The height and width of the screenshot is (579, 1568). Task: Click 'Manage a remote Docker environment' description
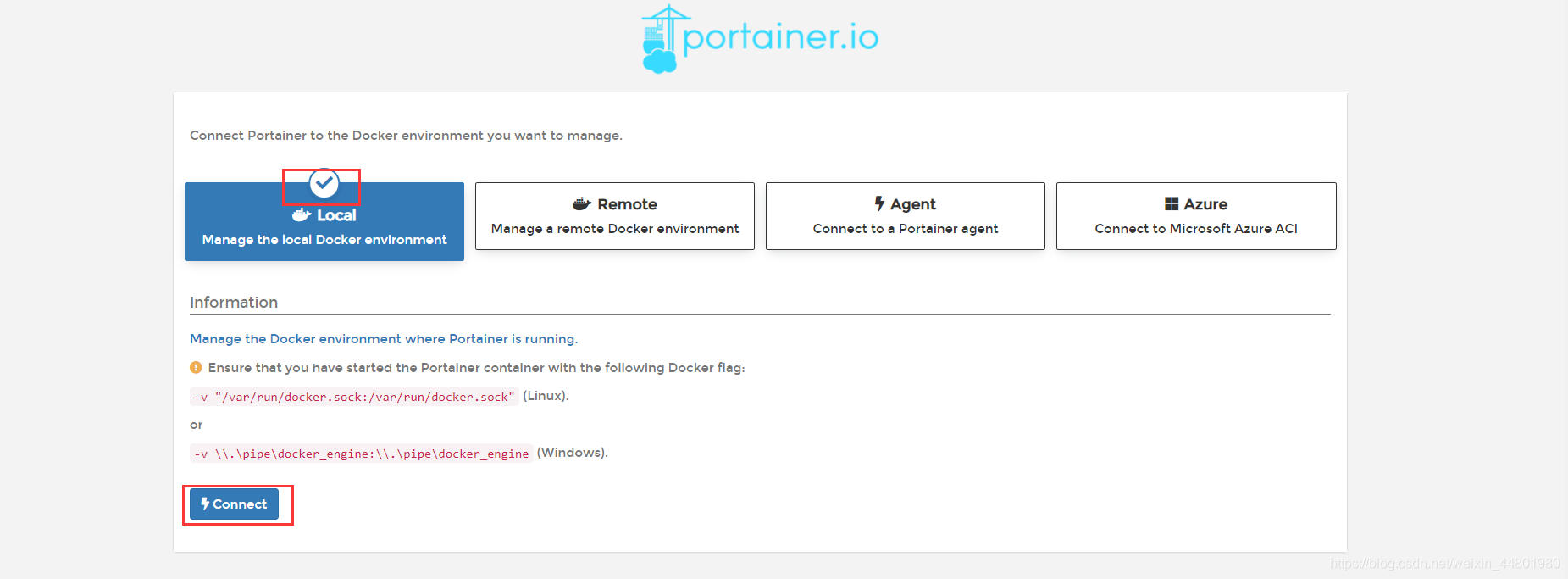(615, 229)
